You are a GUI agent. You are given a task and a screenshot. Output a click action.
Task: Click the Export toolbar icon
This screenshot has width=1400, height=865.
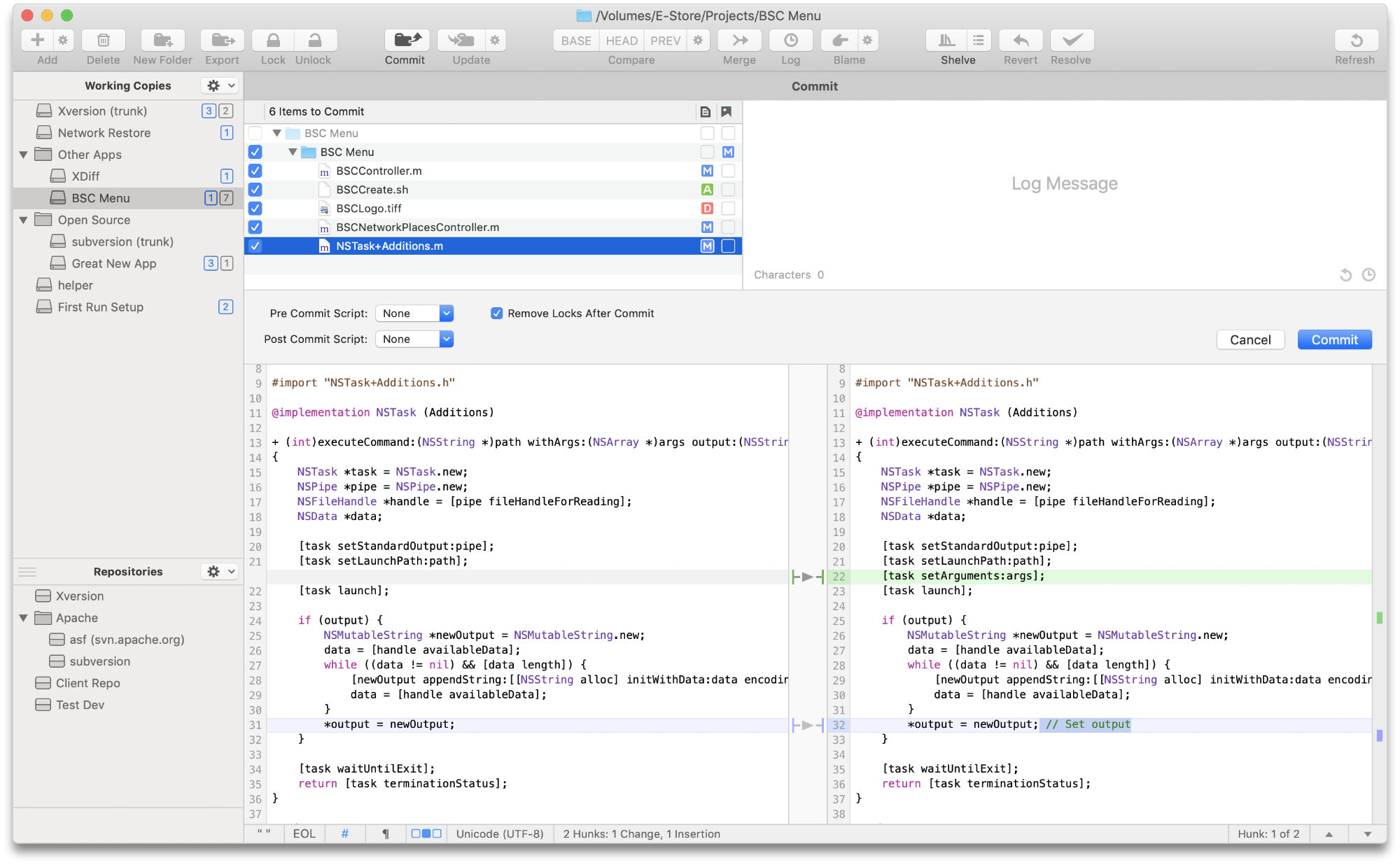(x=222, y=41)
